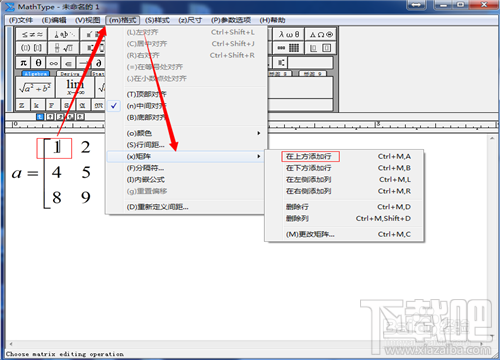Insert the script F symbol
The width and height of the screenshot is (500, 360).
click(x=52, y=105)
